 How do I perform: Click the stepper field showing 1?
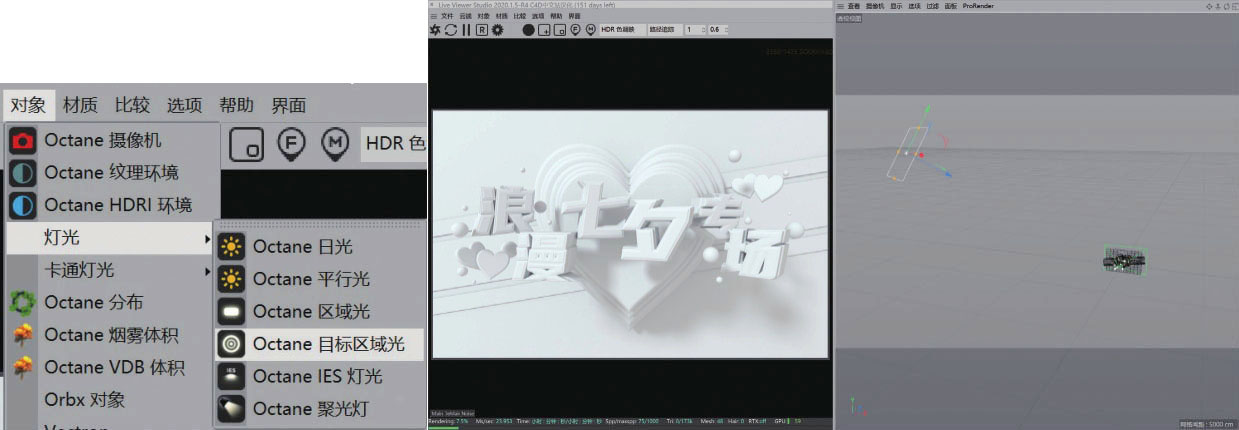[695, 30]
